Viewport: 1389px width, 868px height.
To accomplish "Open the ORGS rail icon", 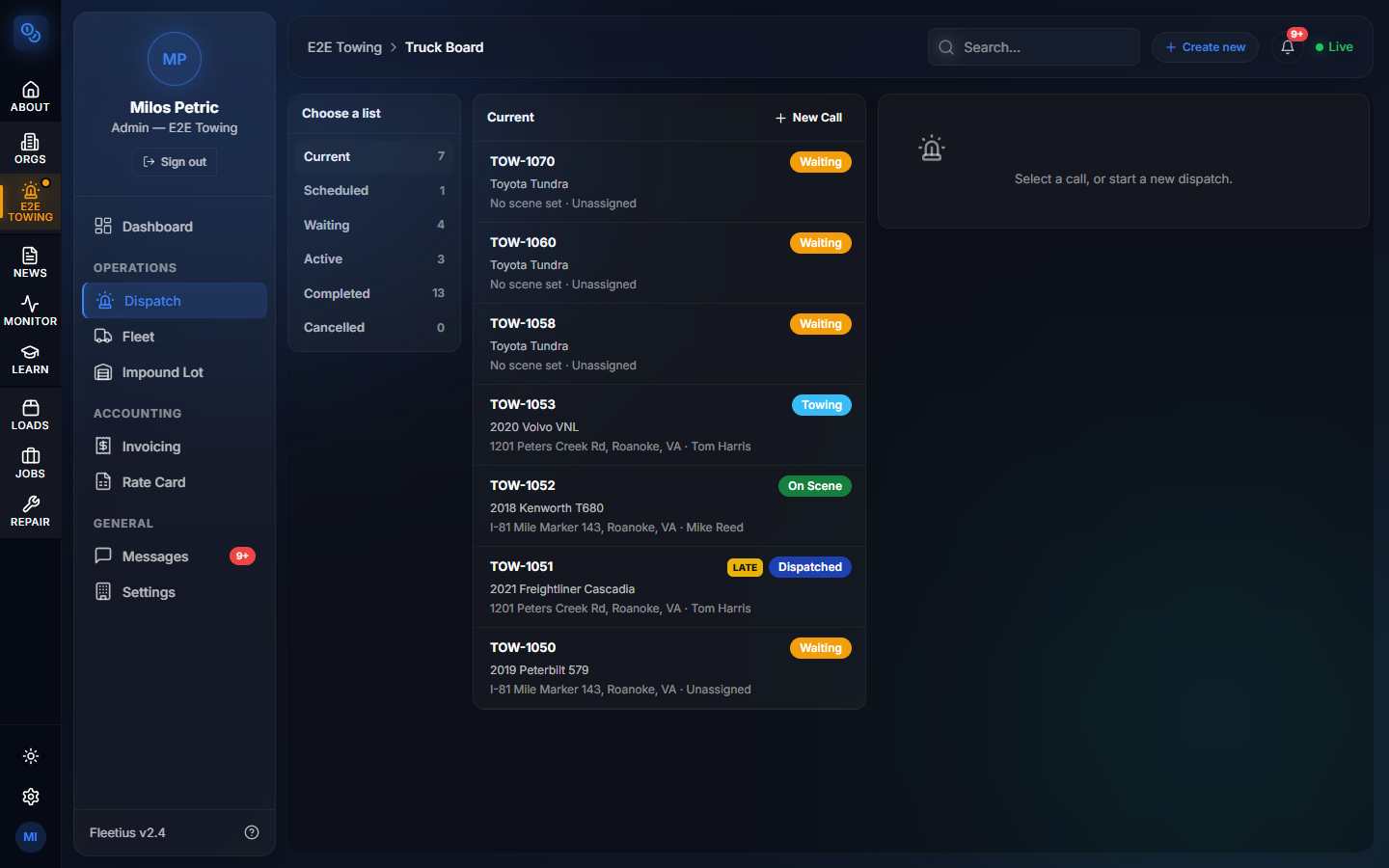I will click(30, 149).
